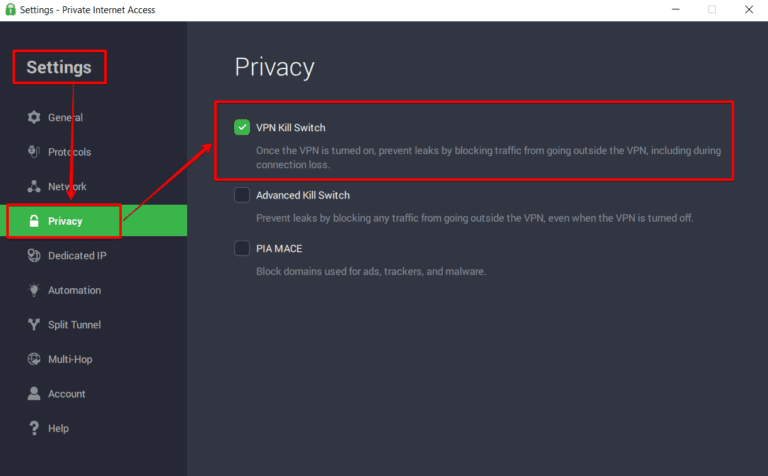Click the Automation lightbulb icon

(33, 290)
